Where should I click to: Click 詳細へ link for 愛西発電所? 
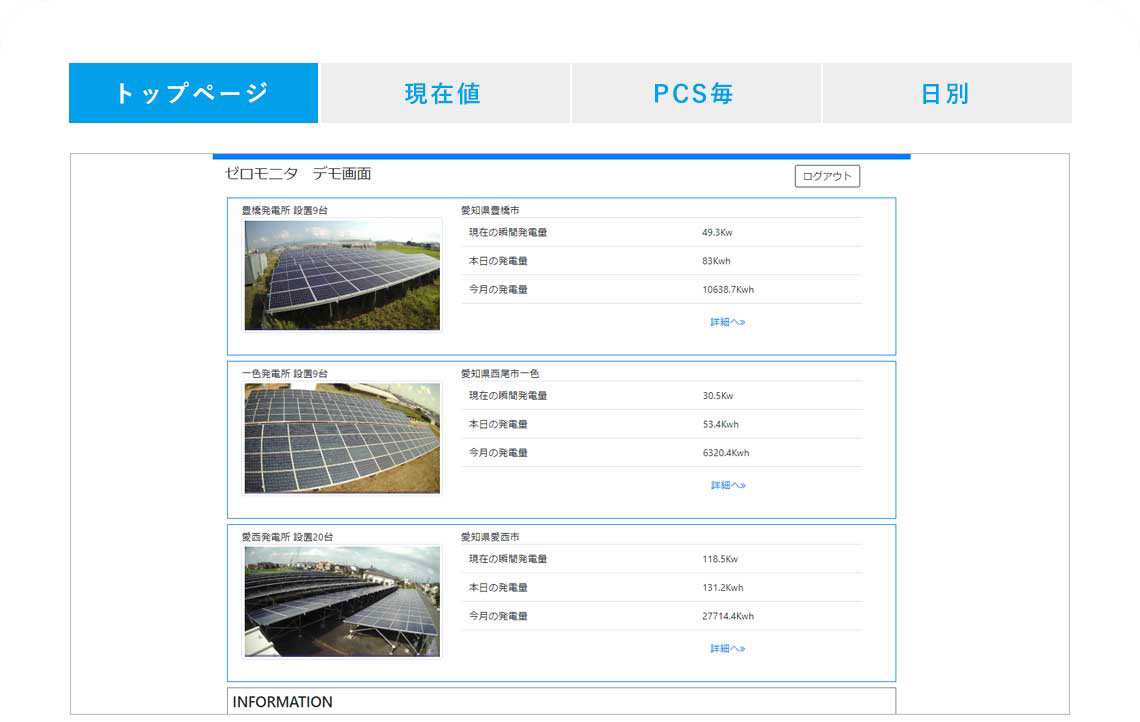[x=728, y=648]
